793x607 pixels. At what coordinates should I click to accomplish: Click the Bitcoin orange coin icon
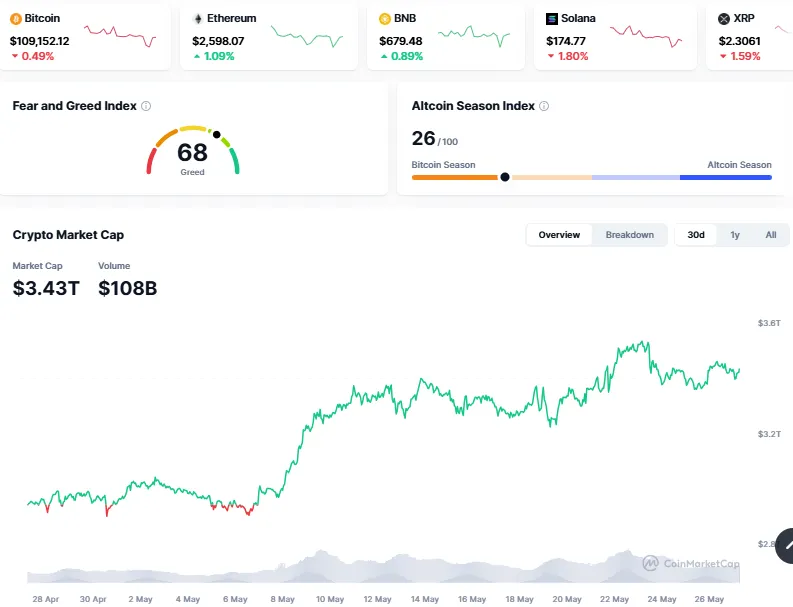pos(16,19)
